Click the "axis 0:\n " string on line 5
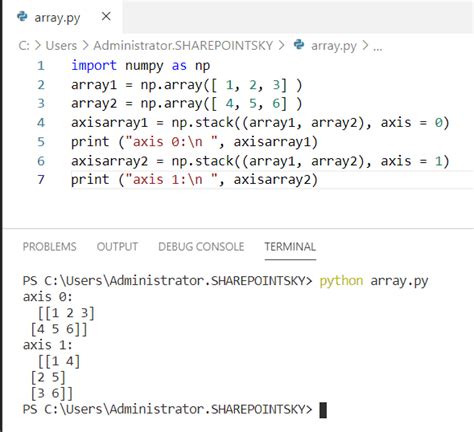Image resolution: width=474 pixels, height=432 pixels. [x=171, y=142]
